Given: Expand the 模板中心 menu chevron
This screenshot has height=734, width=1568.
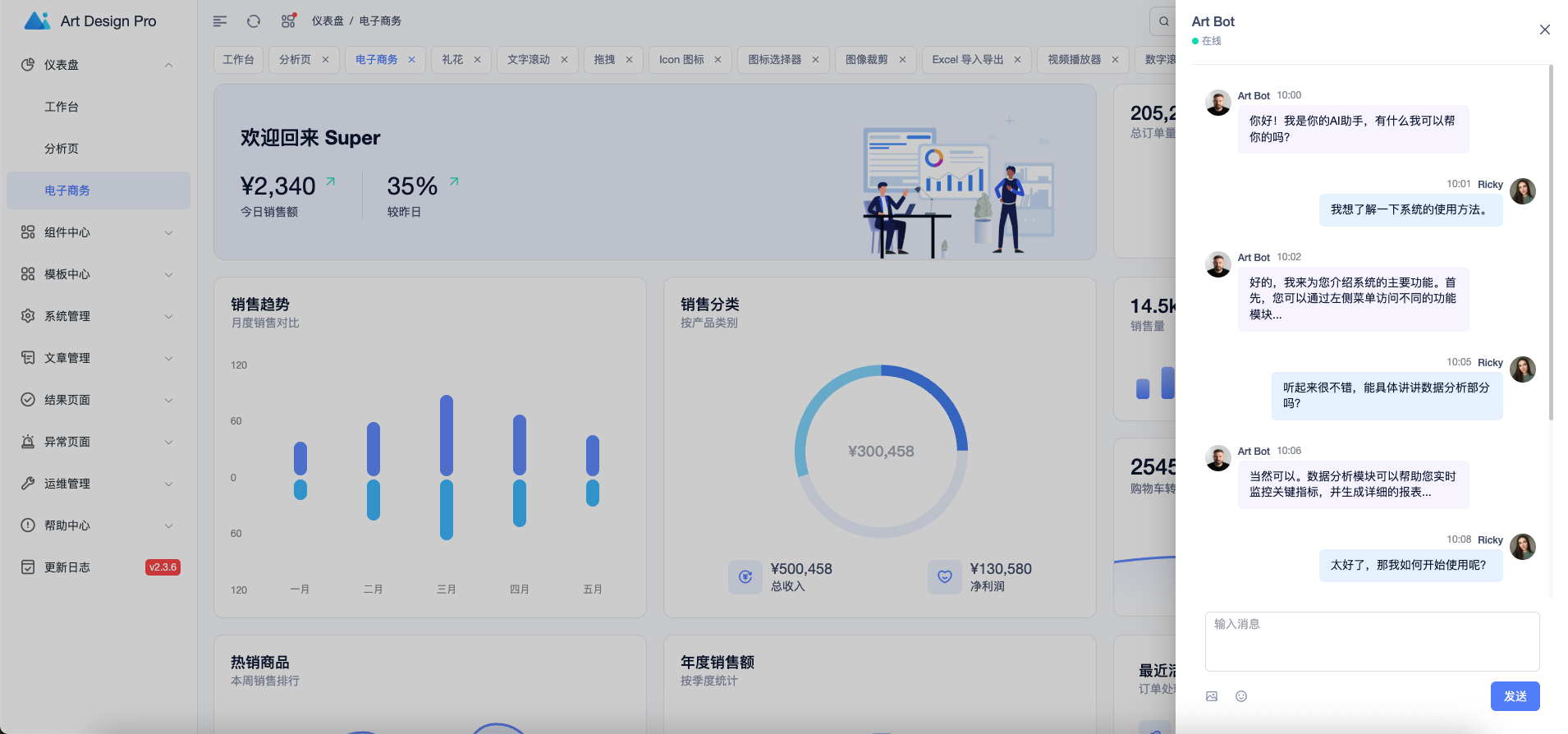Looking at the screenshot, I should [169, 274].
